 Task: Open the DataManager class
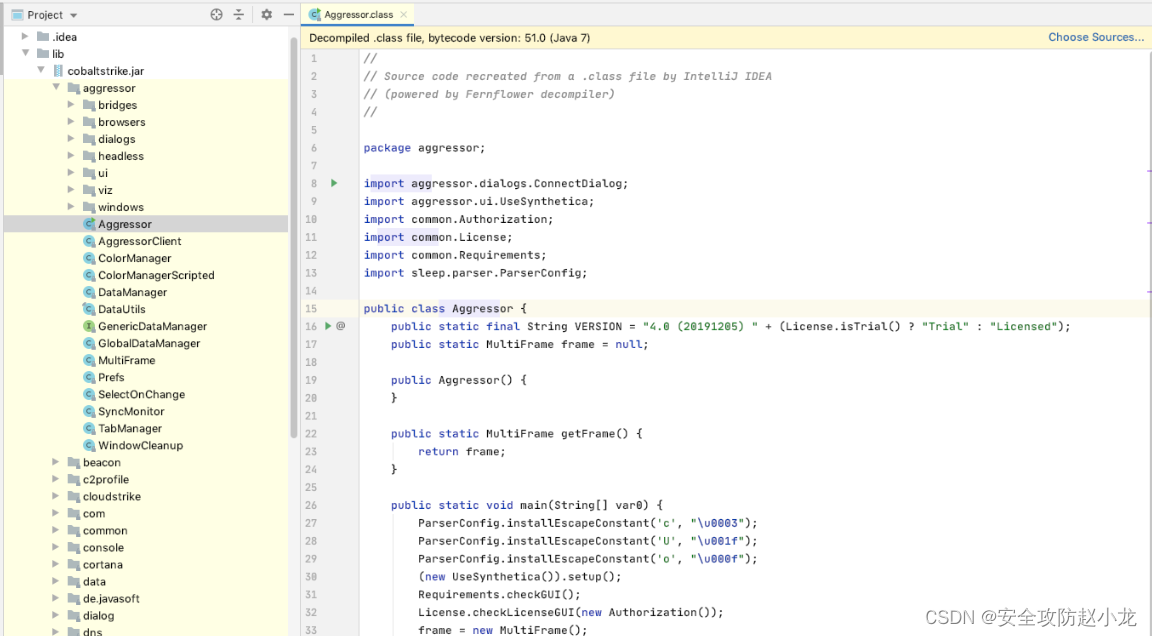point(132,292)
